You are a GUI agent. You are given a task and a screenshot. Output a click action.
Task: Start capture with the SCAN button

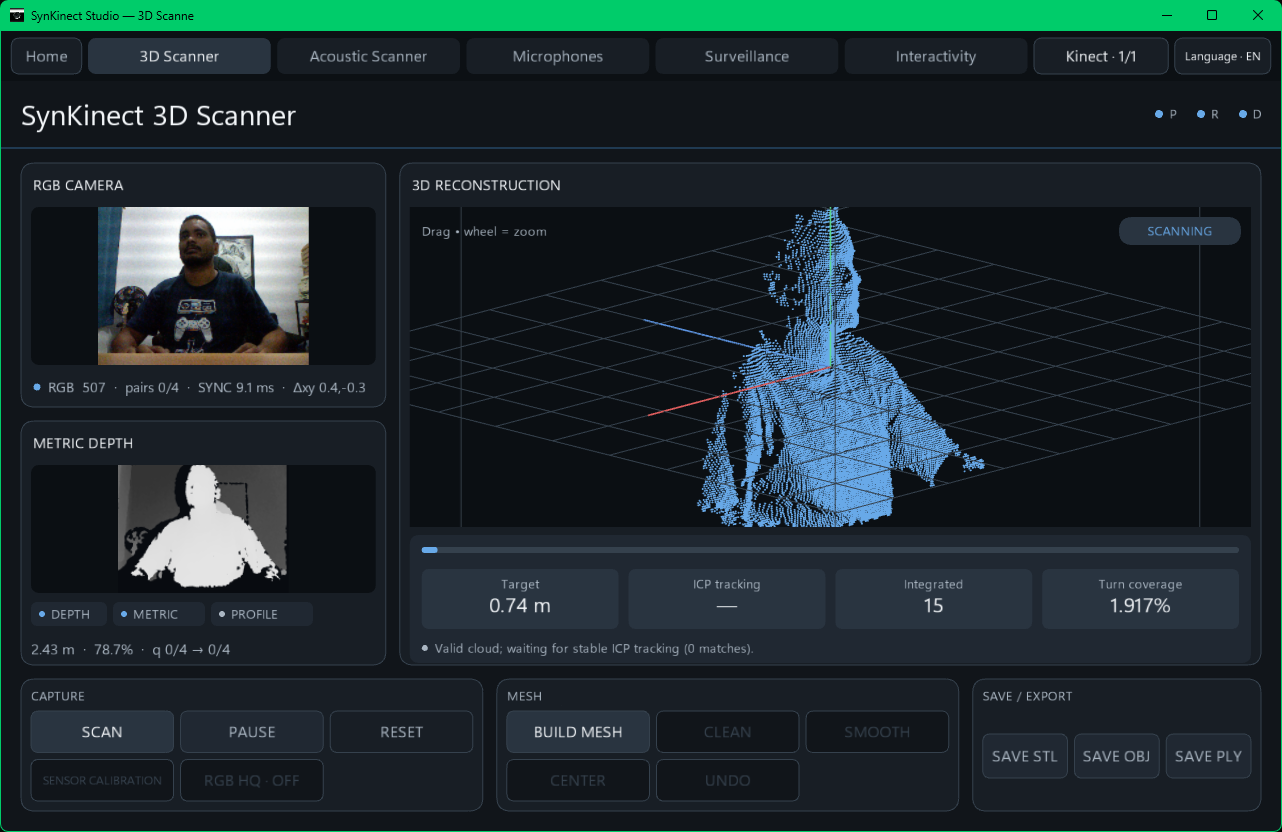102,732
